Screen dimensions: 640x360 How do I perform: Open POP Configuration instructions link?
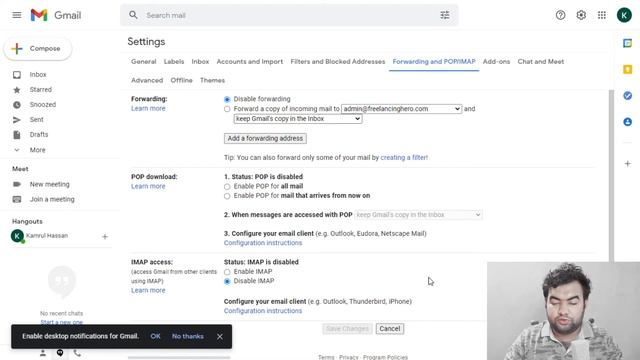coord(263,243)
